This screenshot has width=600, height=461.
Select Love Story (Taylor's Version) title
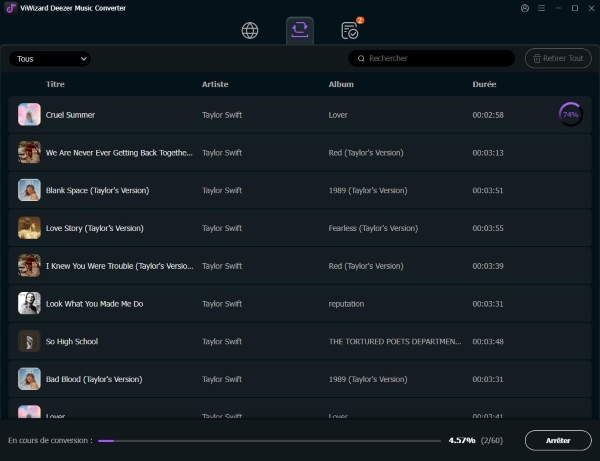(95, 228)
